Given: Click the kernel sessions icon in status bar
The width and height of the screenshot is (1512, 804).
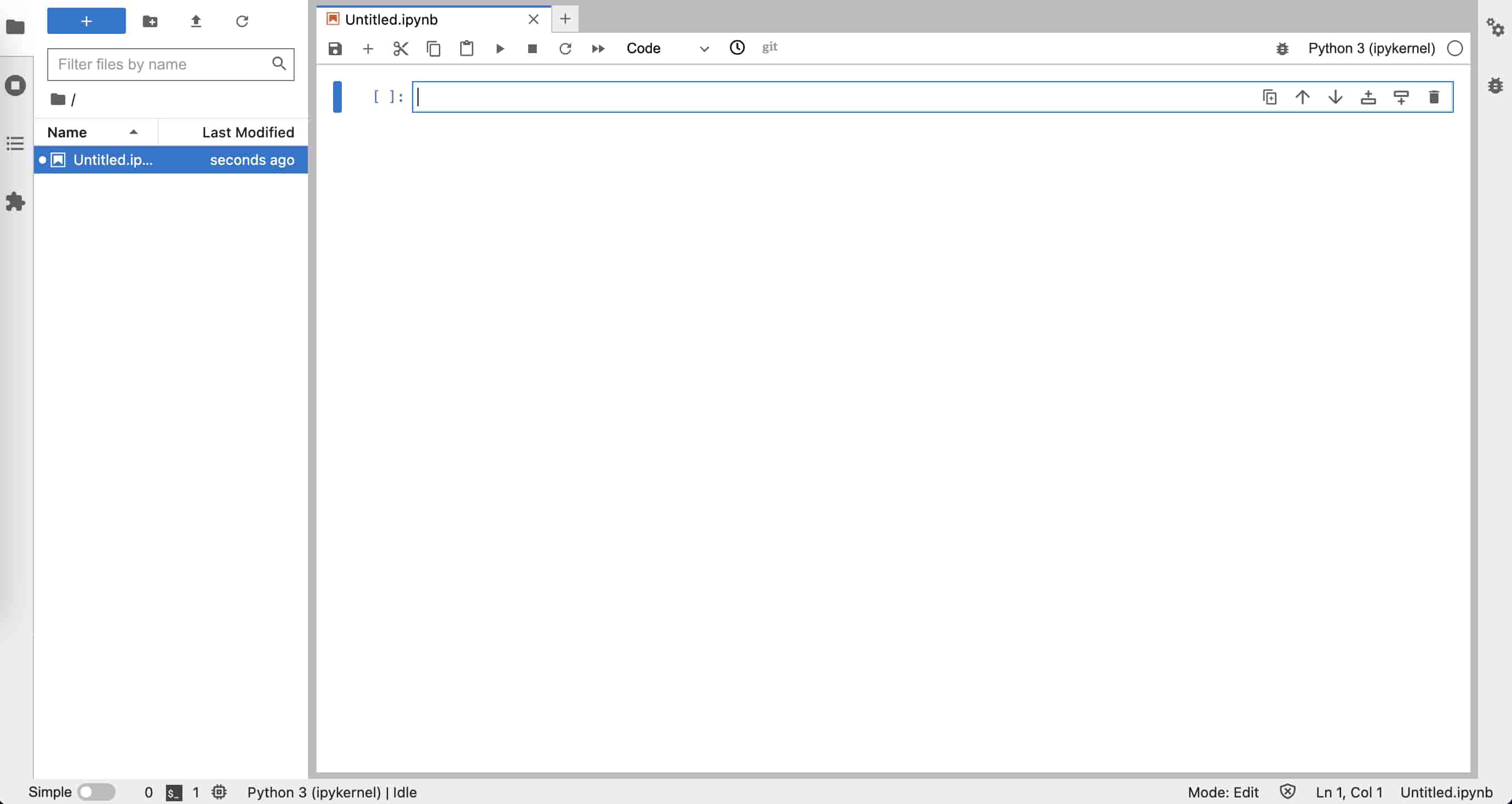Looking at the screenshot, I should pyautogui.click(x=219, y=791).
